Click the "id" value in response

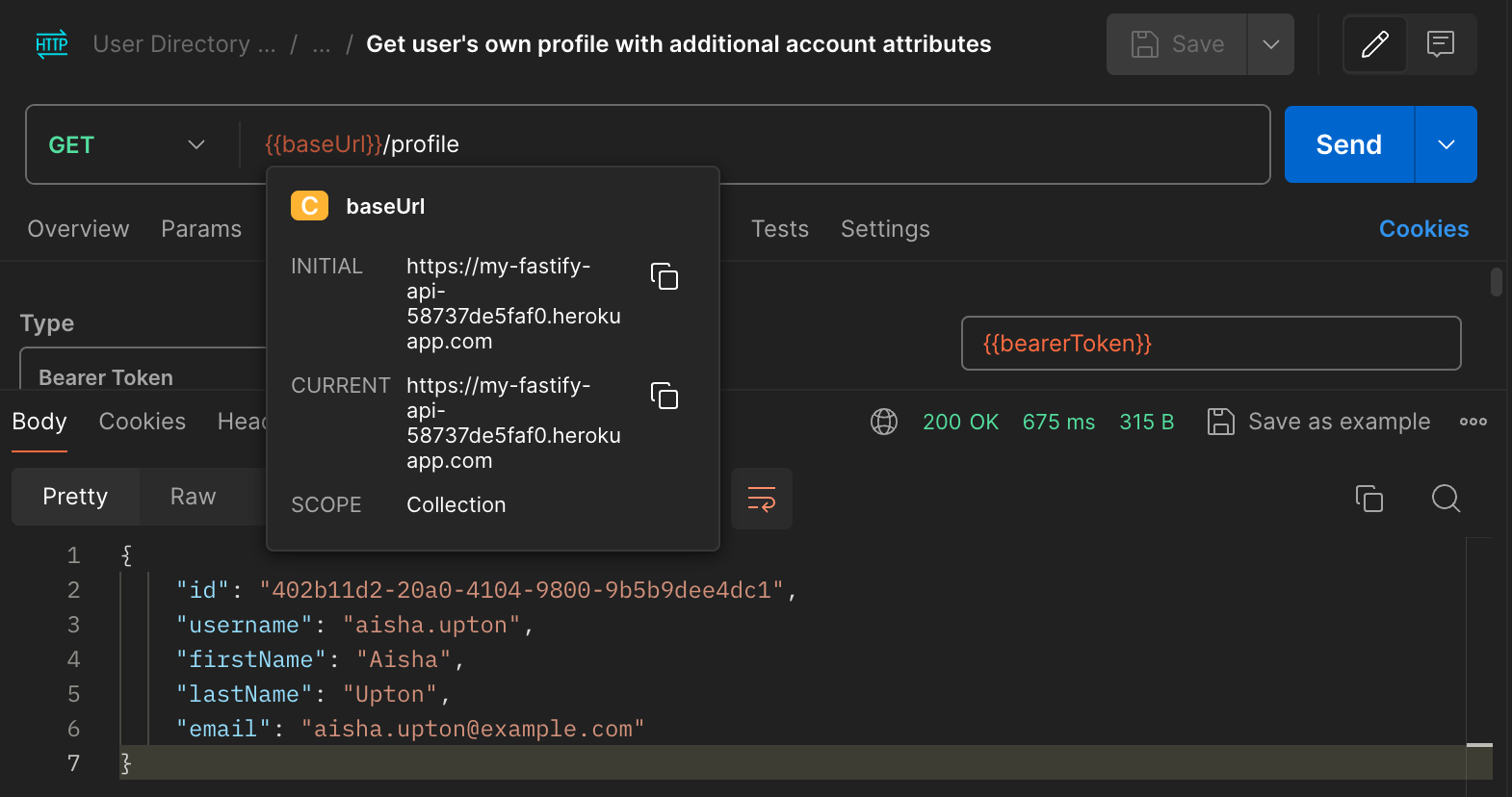[522, 590]
